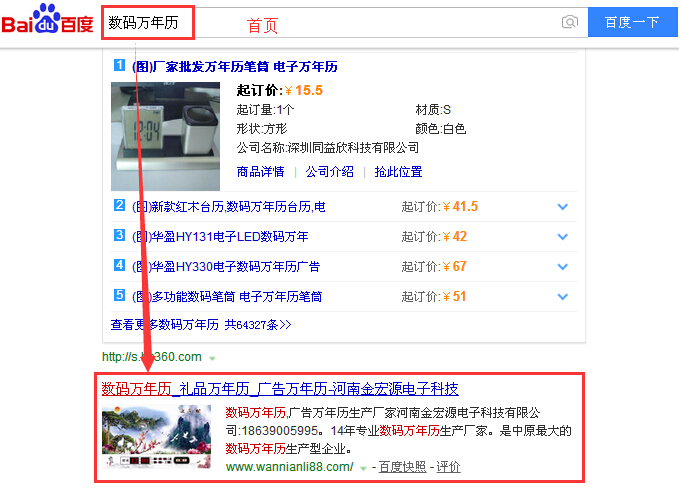Click the landscape calendar result thumbnail
The height and width of the screenshot is (491, 679).
(x=156, y=436)
